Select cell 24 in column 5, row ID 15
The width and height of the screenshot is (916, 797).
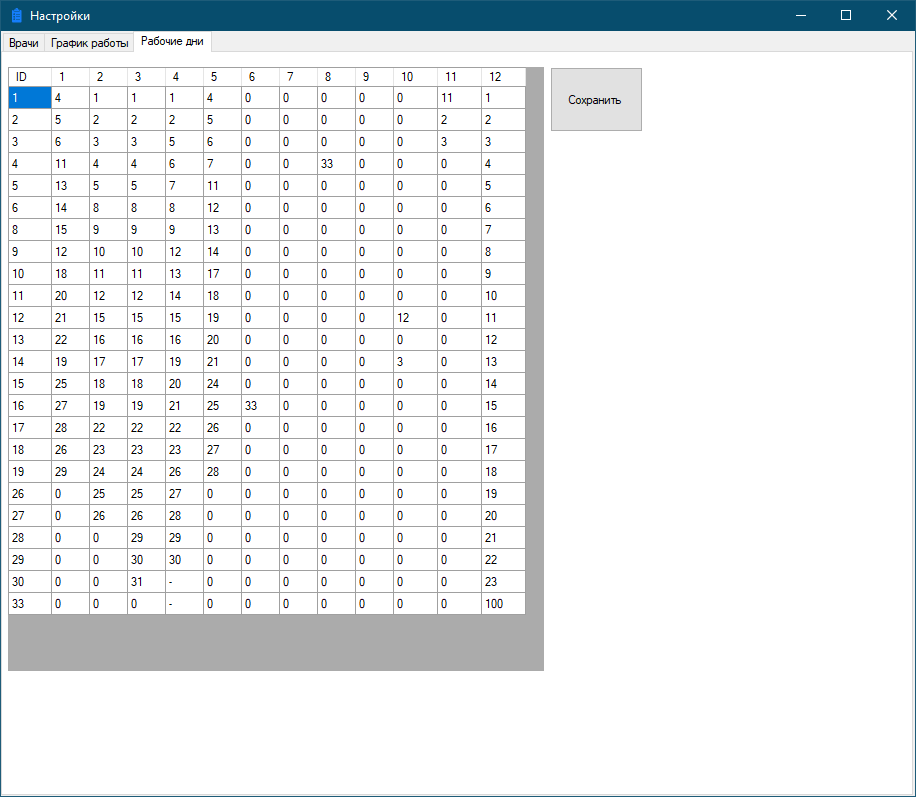(222, 384)
